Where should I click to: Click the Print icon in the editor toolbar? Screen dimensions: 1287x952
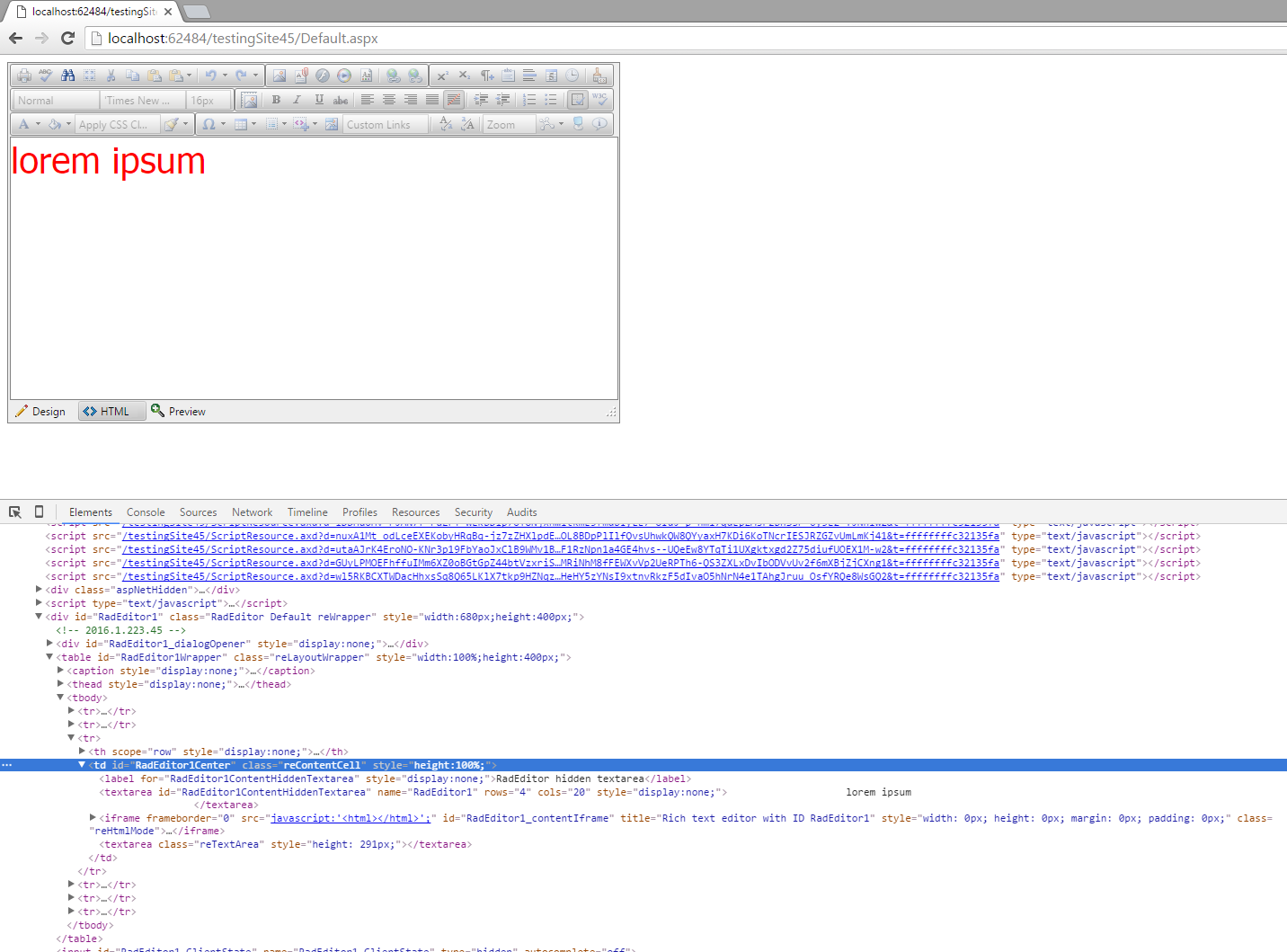point(24,76)
